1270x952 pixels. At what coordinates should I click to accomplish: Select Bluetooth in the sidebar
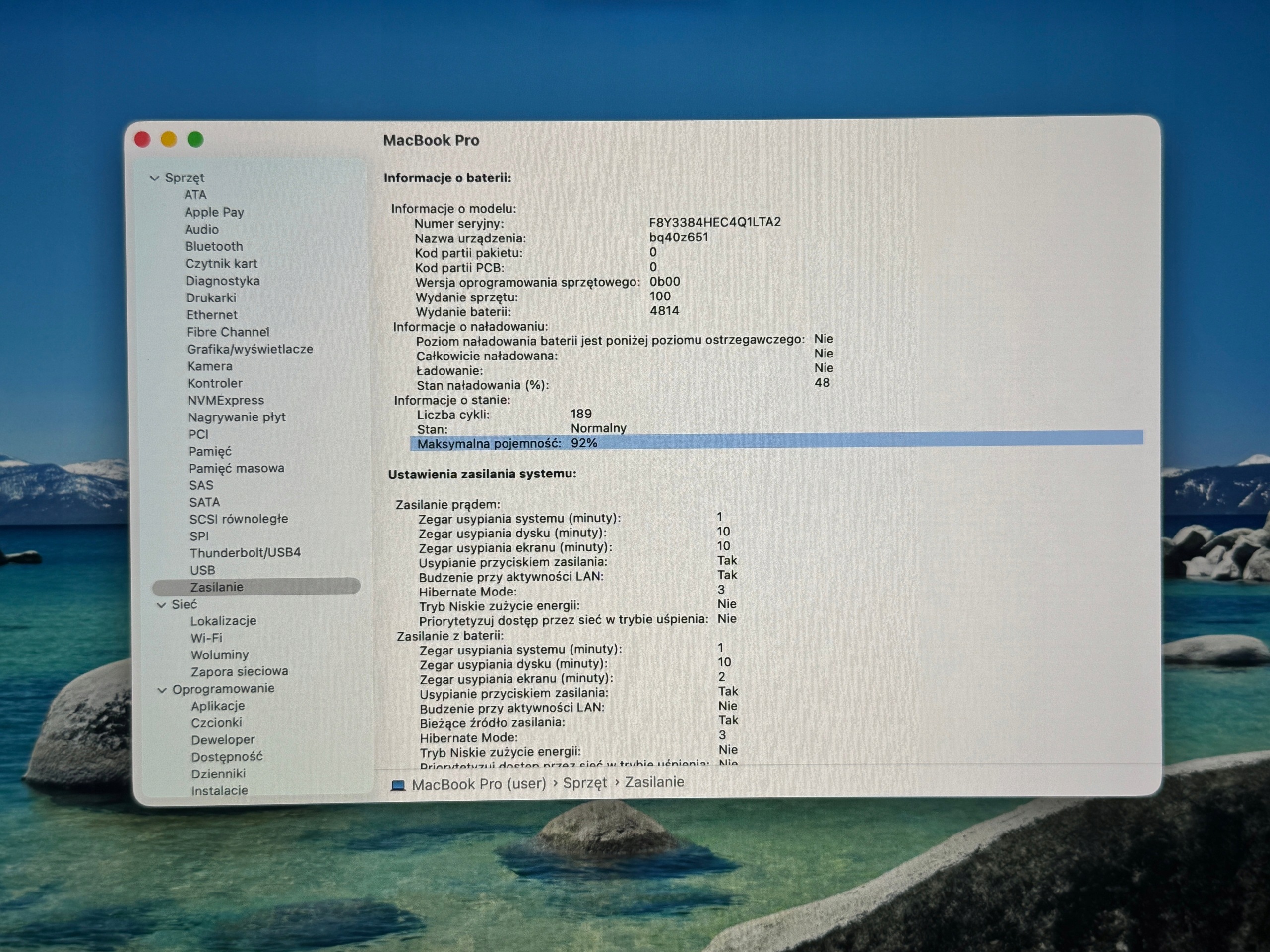(214, 247)
